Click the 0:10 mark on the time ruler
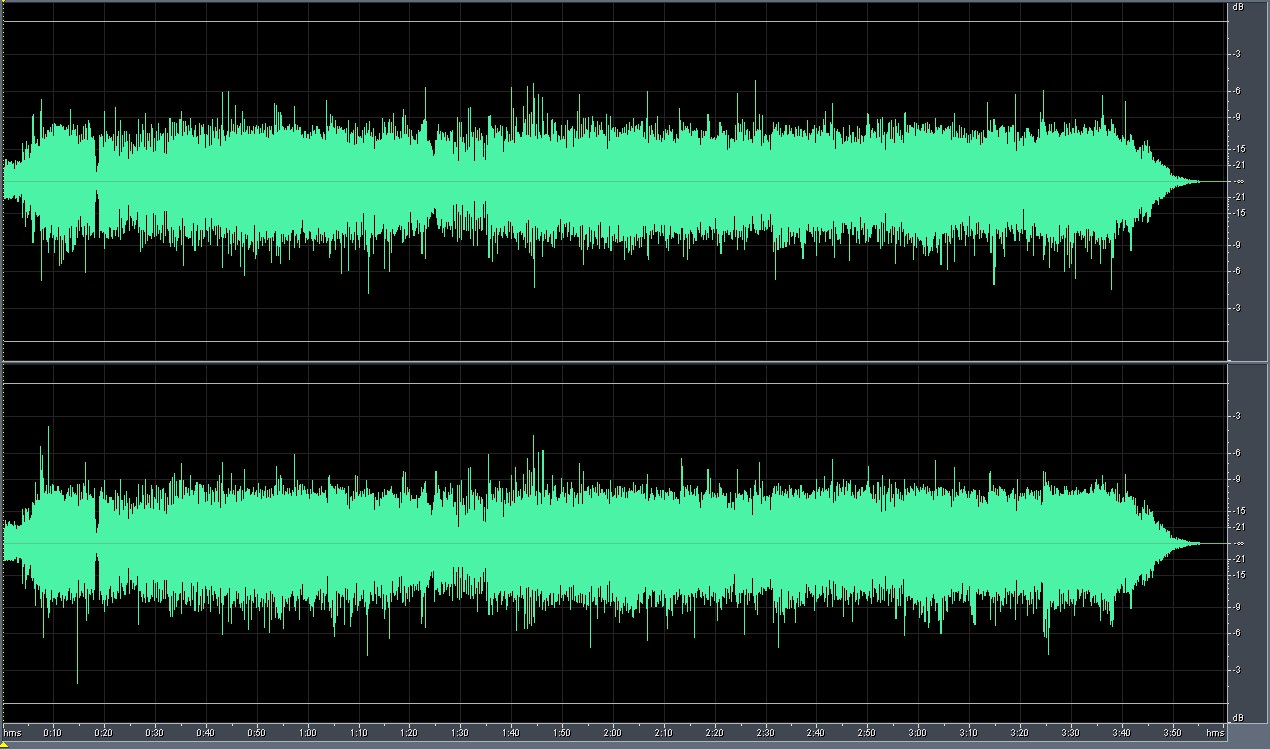Viewport: 1270px width, 749px height. coord(52,732)
